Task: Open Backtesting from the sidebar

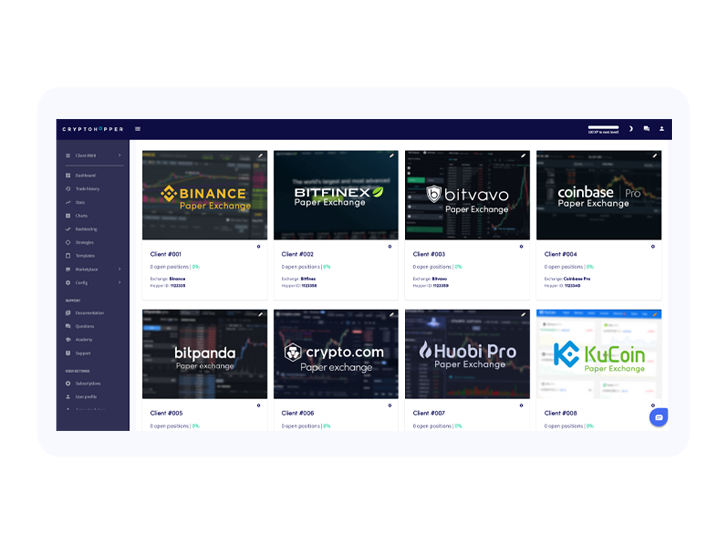Action: tap(86, 229)
